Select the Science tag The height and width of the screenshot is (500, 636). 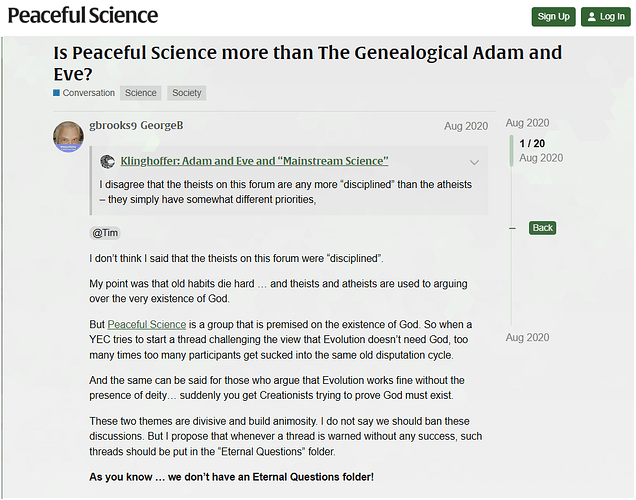coord(141,93)
